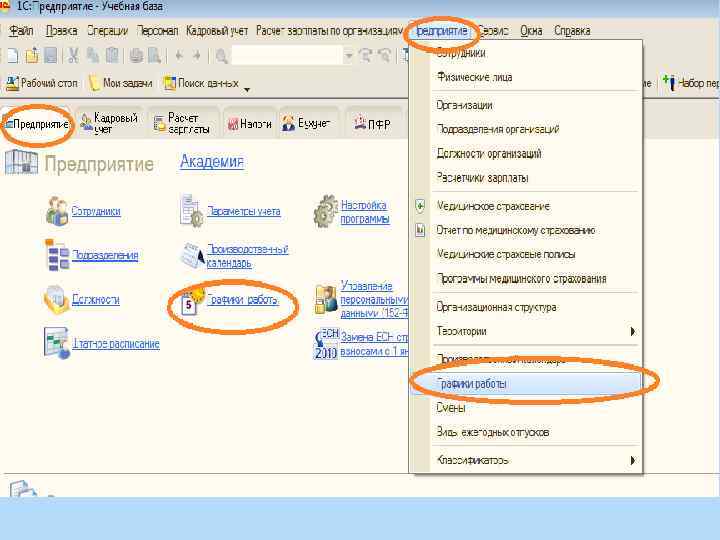This screenshot has width=720, height=540.
Task: Open the Справка menu
Action: pyautogui.click(x=572, y=31)
